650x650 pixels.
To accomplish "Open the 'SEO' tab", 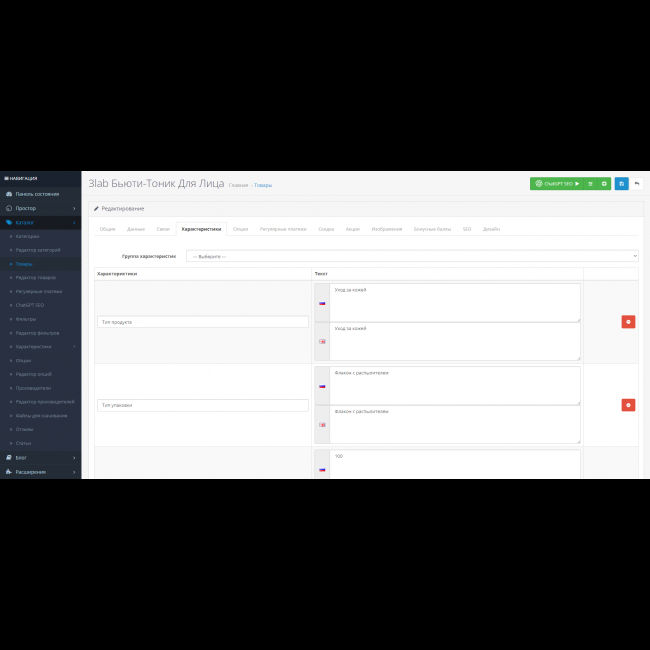I will pyautogui.click(x=467, y=229).
